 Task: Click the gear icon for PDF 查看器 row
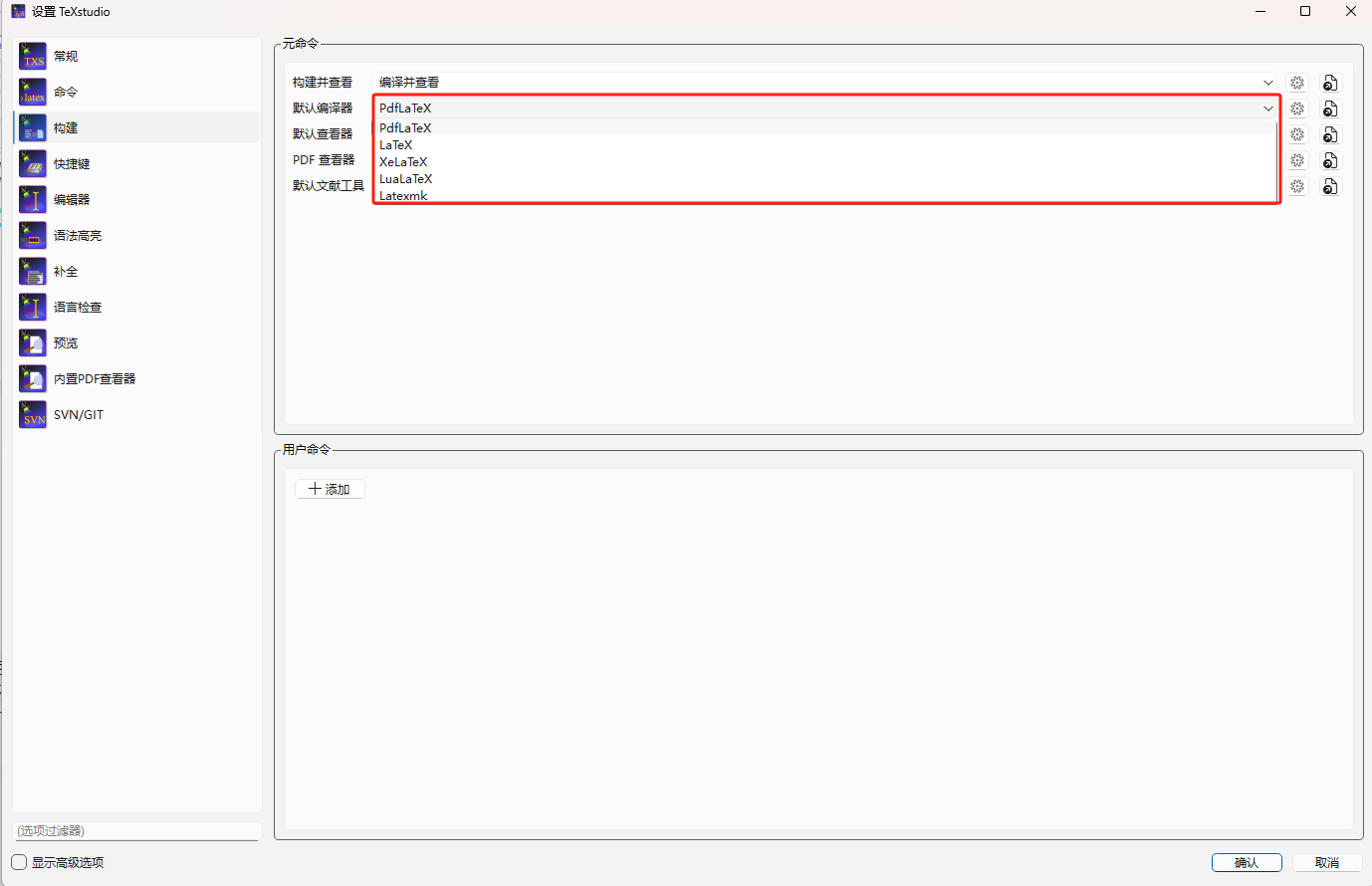coord(1297,160)
